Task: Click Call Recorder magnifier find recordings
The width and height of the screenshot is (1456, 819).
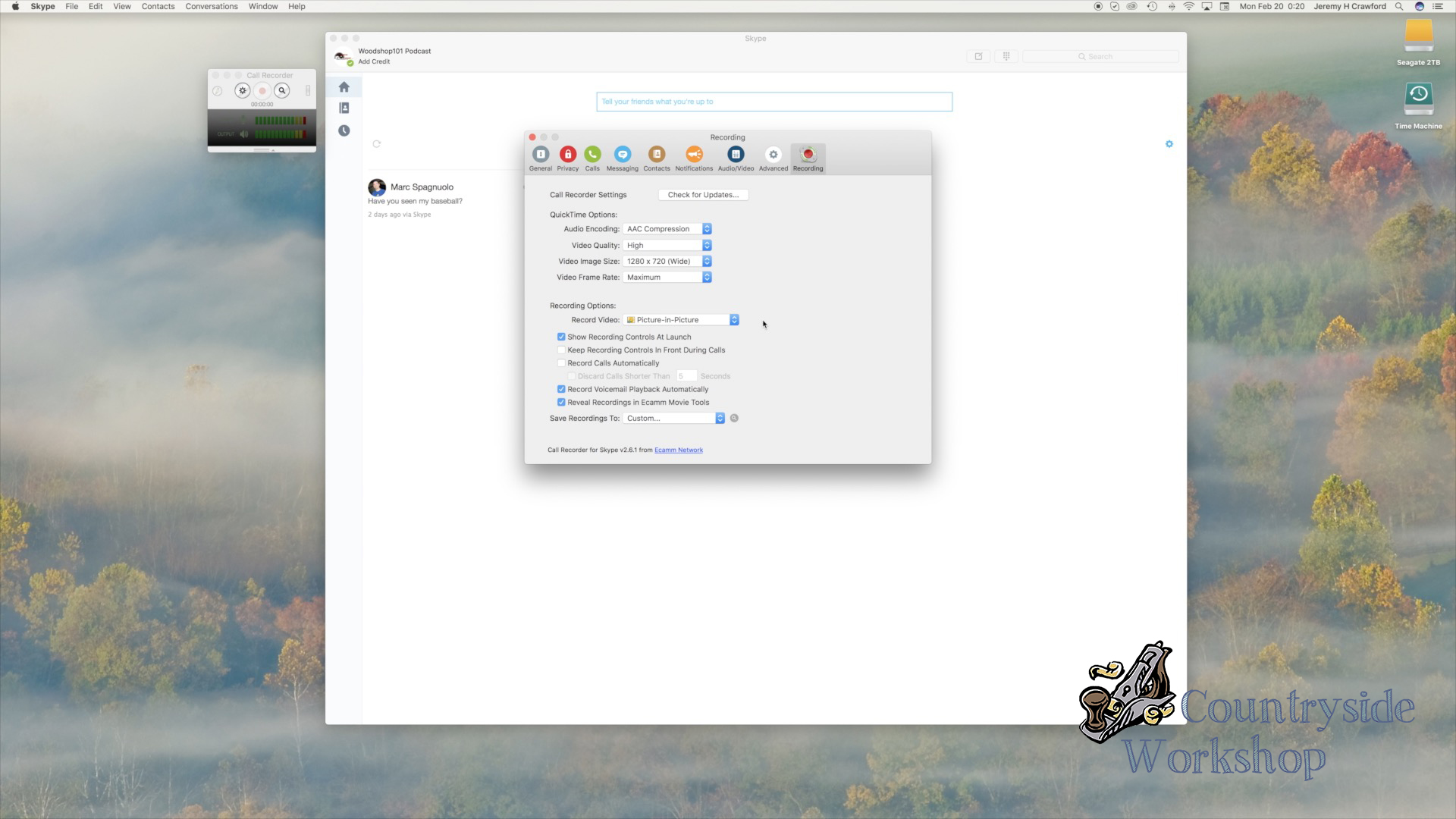Action: pyautogui.click(x=282, y=91)
